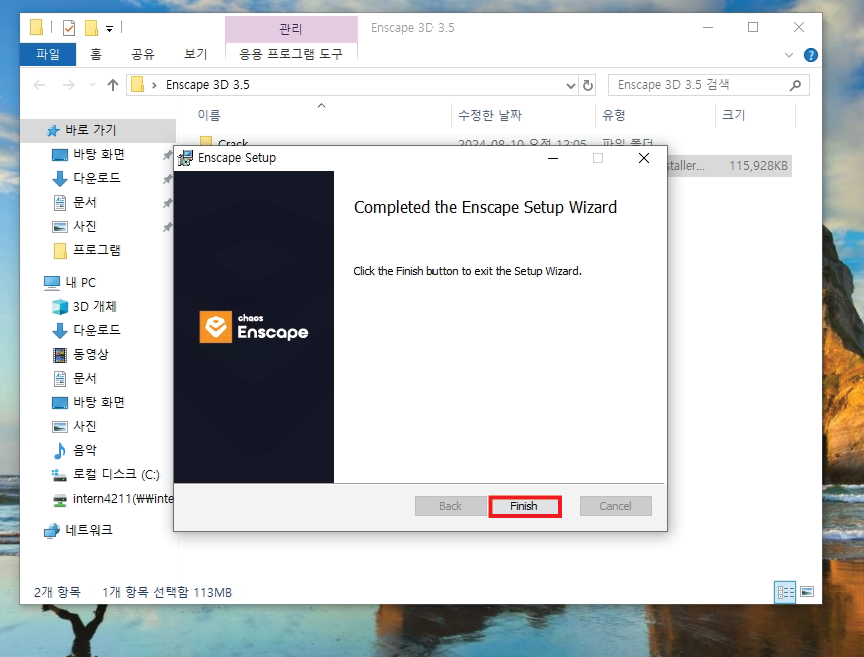Open 사진 under 내 PC

[x=84, y=426]
